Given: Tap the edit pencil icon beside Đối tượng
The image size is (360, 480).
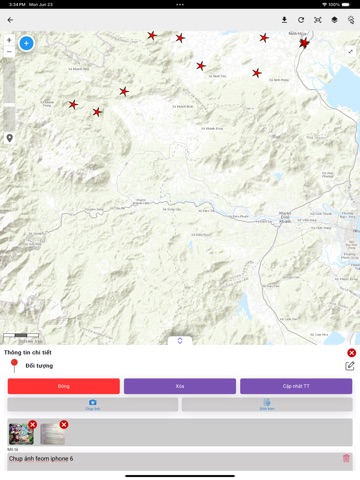Looking at the screenshot, I should [x=349, y=366].
